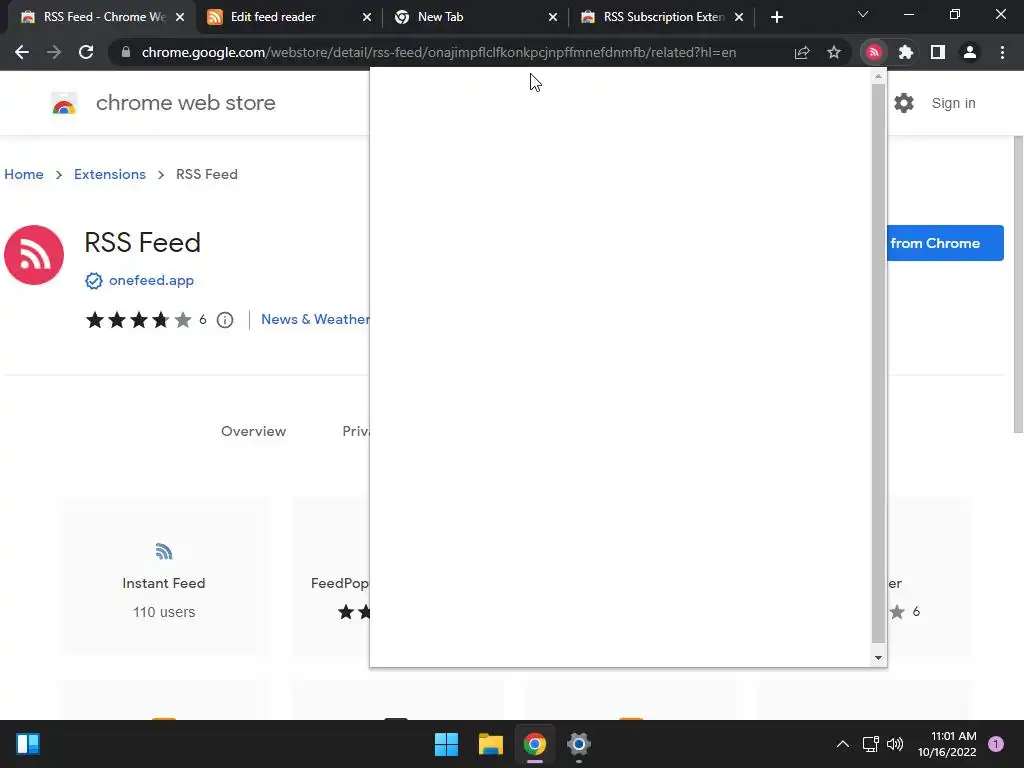The height and width of the screenshot is (768, 1024).
Task: Click the browser forward arrow
Action: (54, 52)
